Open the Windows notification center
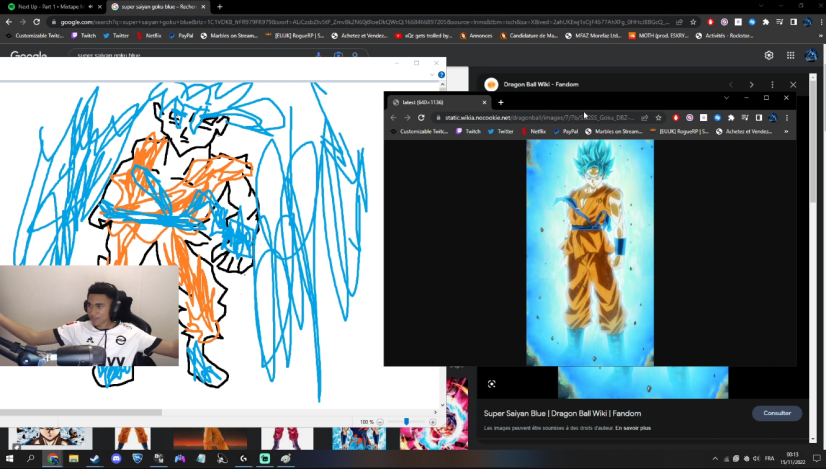 817,458
